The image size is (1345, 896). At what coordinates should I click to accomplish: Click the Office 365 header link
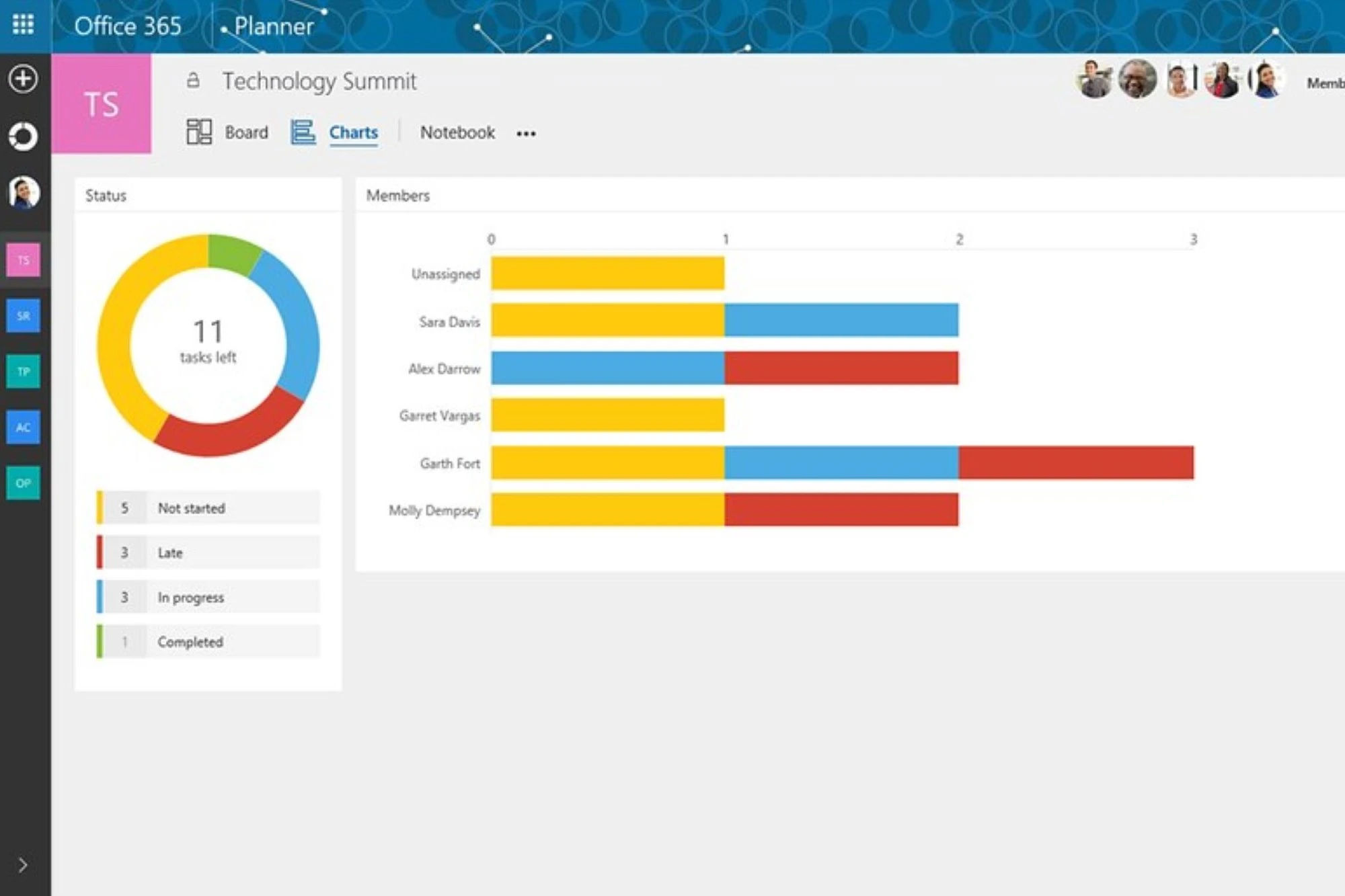click(x=128, y=26)
